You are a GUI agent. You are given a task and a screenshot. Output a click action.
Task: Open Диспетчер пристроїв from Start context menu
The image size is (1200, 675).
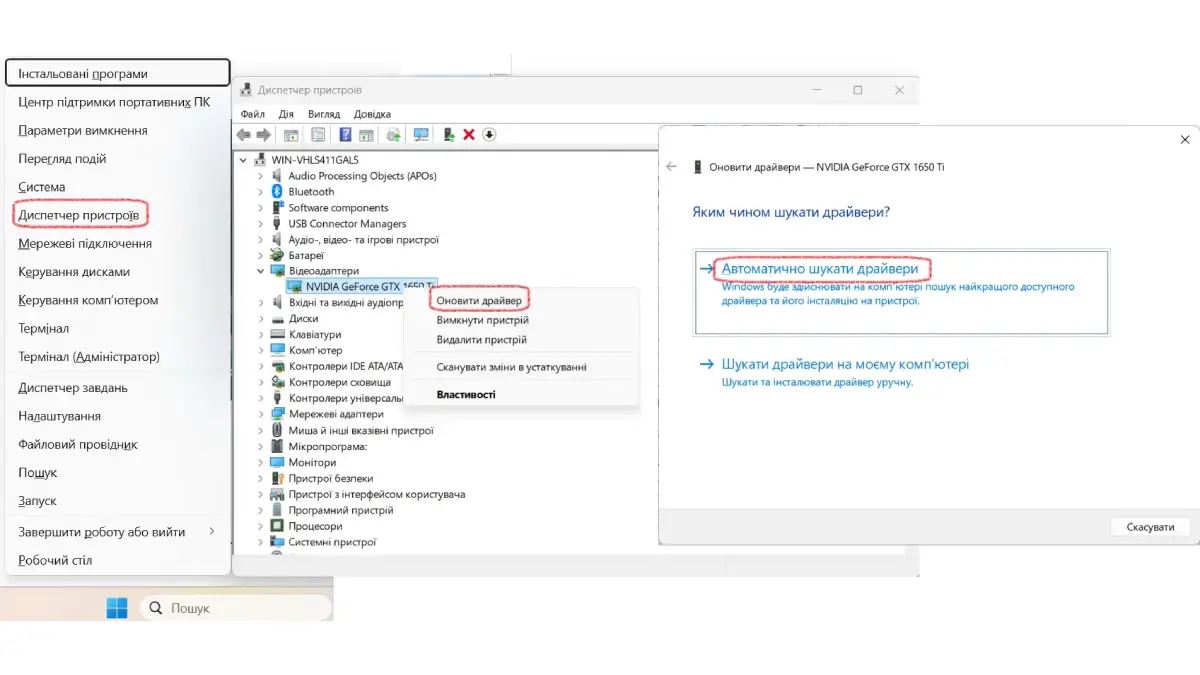tap(80, 214)
